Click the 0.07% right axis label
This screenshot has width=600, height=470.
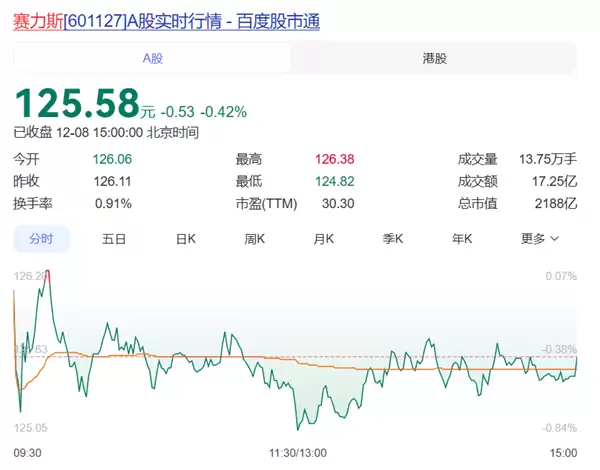(x=561, y=276)
